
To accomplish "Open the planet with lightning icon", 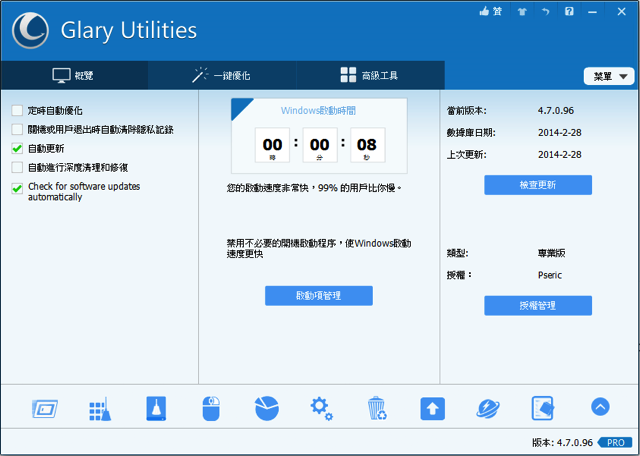I will coord(488,409).
